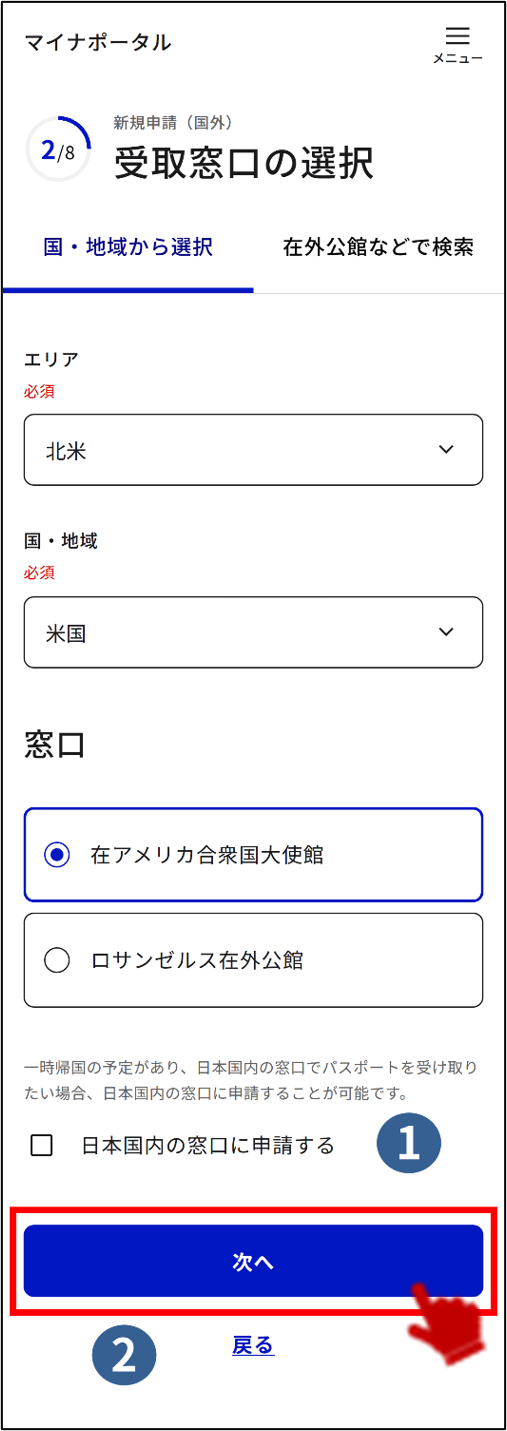Click the chevron arrow in 国・地域 dropdown
Screen dimensions: 507x1431
click(446, 632)
